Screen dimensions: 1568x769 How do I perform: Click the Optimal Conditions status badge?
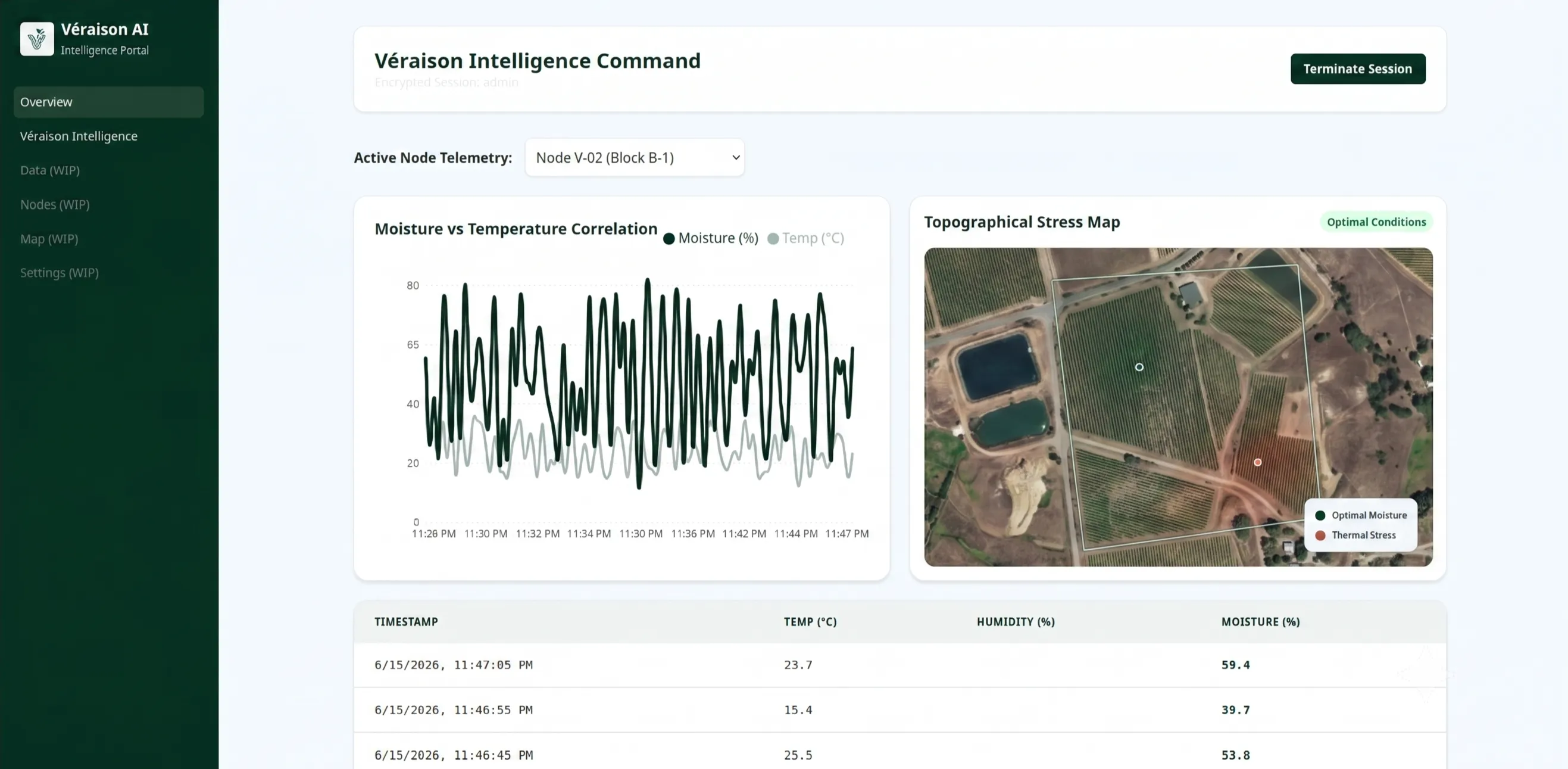coord(1376,222)
